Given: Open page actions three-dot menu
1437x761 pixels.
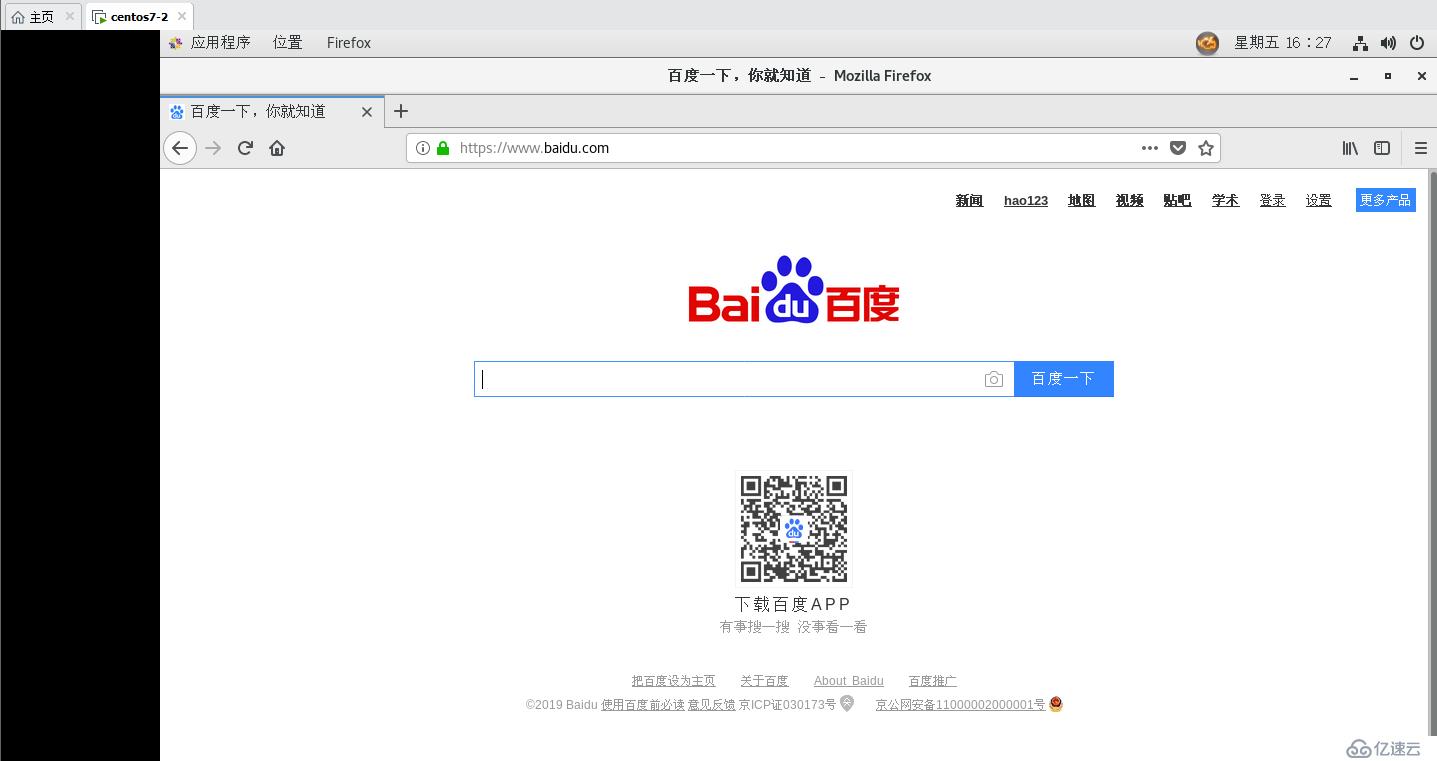Looking at the screenshot, I should point(1150,148).
